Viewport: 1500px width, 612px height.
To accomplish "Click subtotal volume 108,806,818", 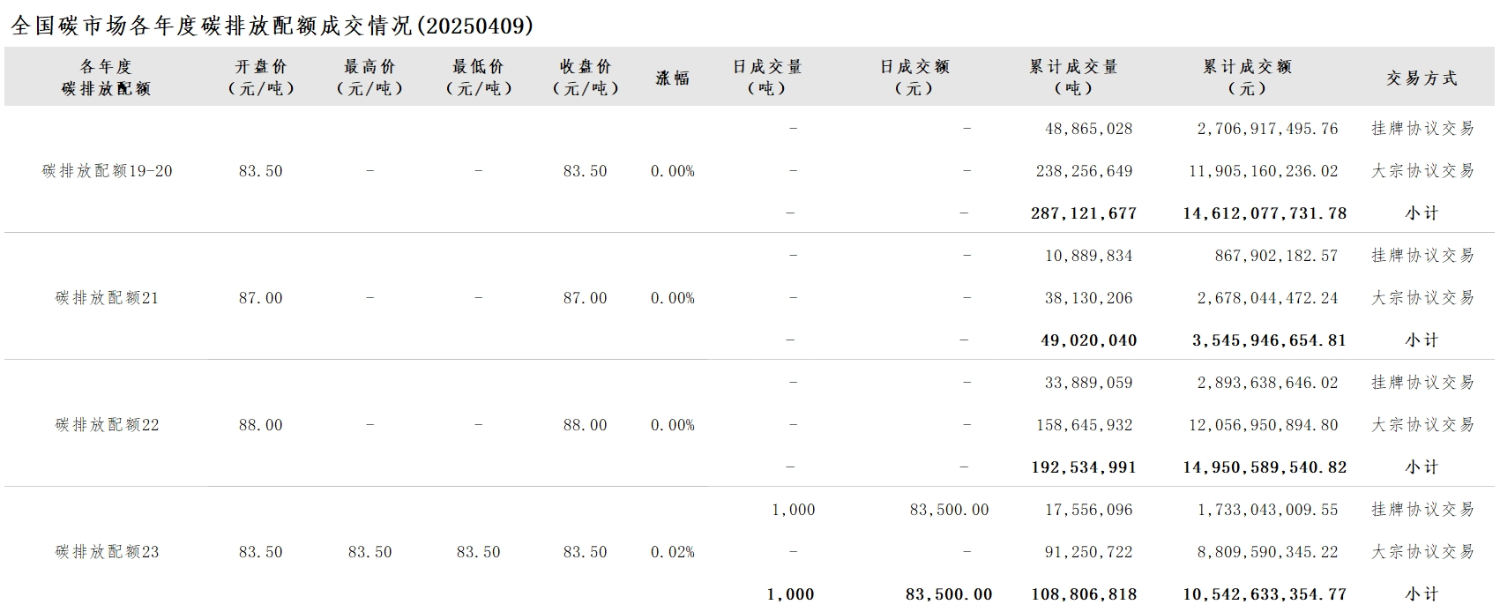I will click(1084, 594).
